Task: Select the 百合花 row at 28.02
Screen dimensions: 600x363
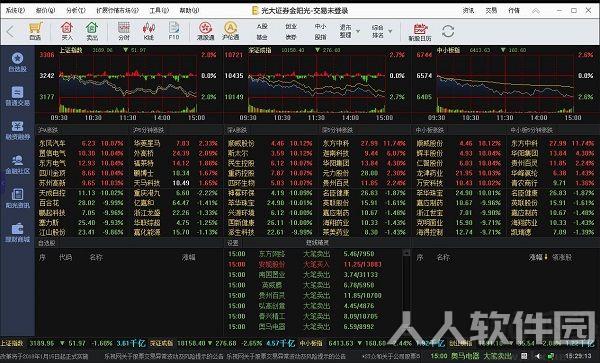Action: point(82,203)
